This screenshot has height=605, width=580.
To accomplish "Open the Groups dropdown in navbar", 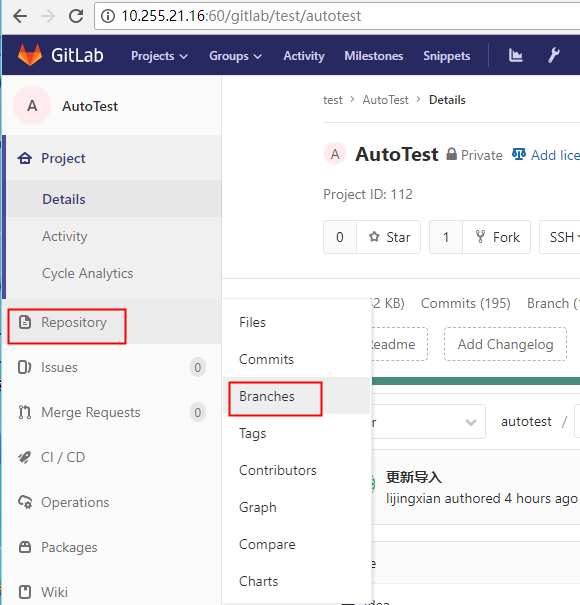I will click(x=235, y=56).
